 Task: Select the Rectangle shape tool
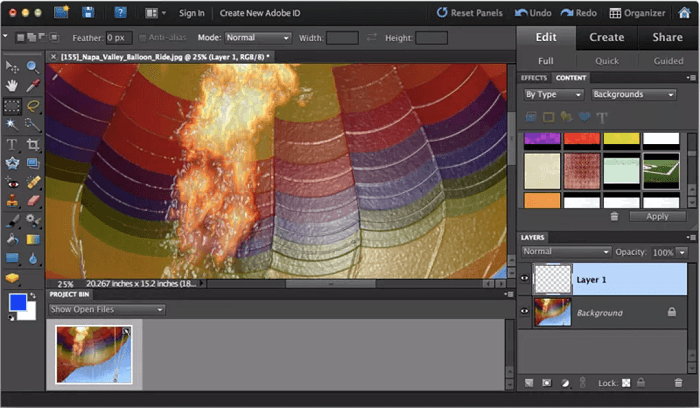pyautogui.click(x=12, y=258)
